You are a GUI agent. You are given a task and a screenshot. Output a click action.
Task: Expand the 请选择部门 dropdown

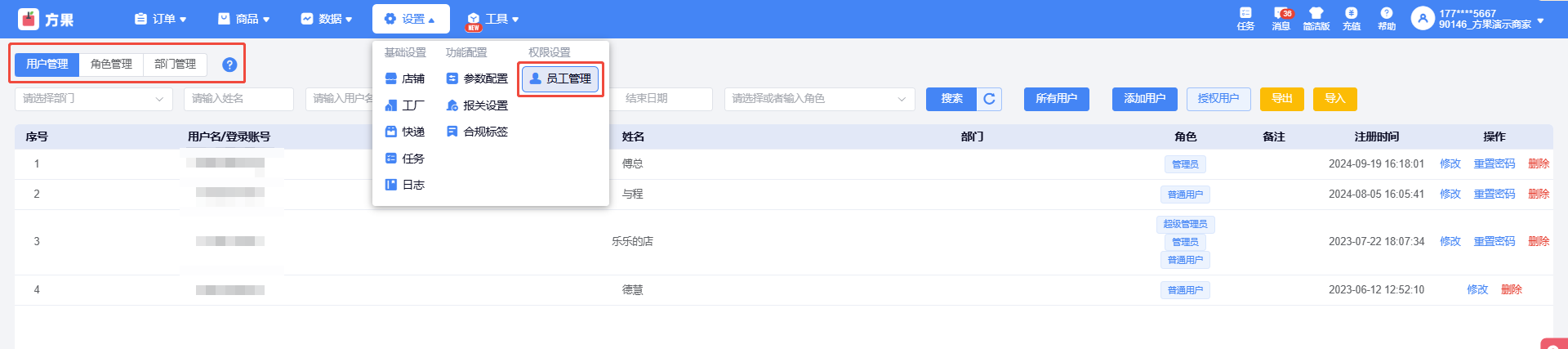pos(93,99)
